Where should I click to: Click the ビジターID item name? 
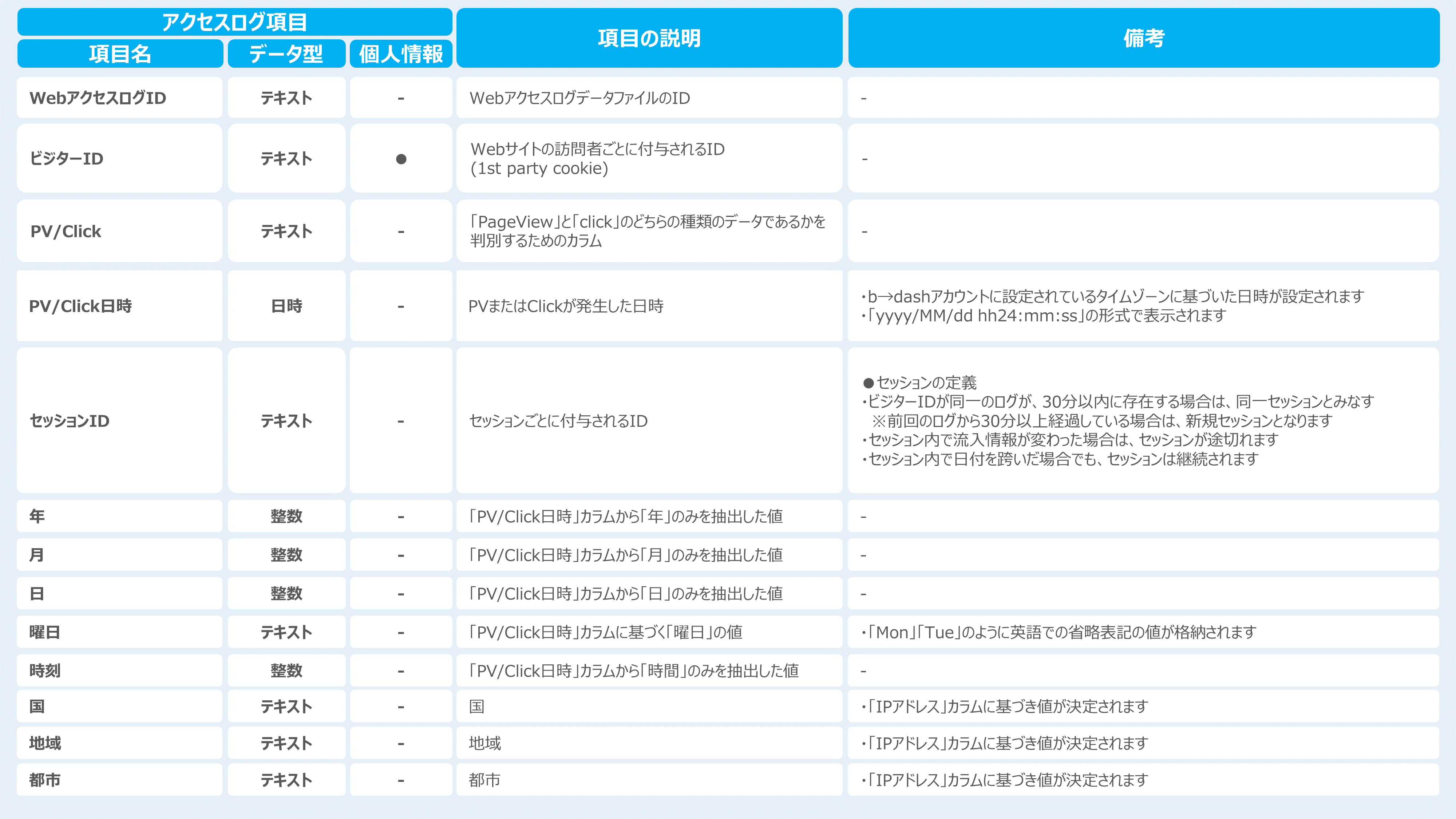click(x=67, y=159)
